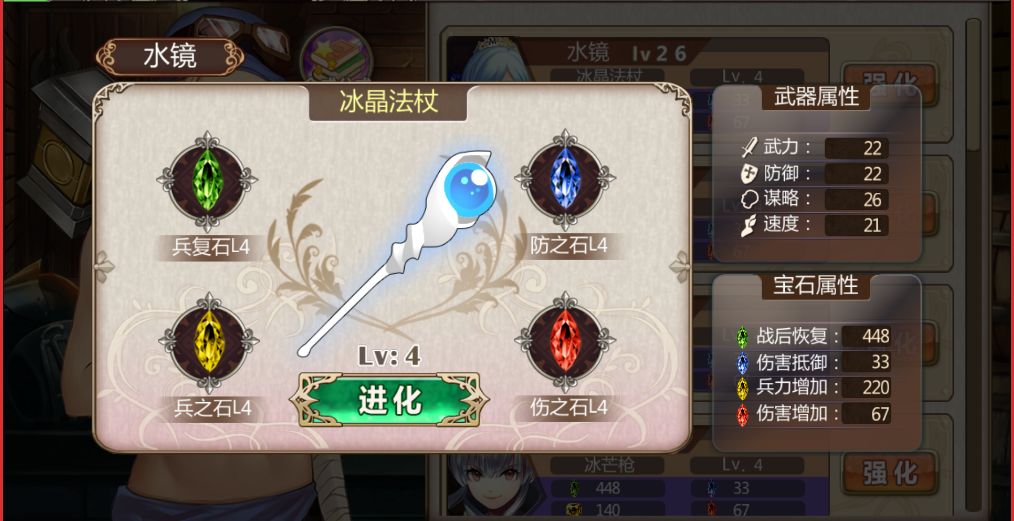This screenshot has height=521, width=1014.
Task: Click the sword icon beside 武力
Action: [x=749, y=148]
